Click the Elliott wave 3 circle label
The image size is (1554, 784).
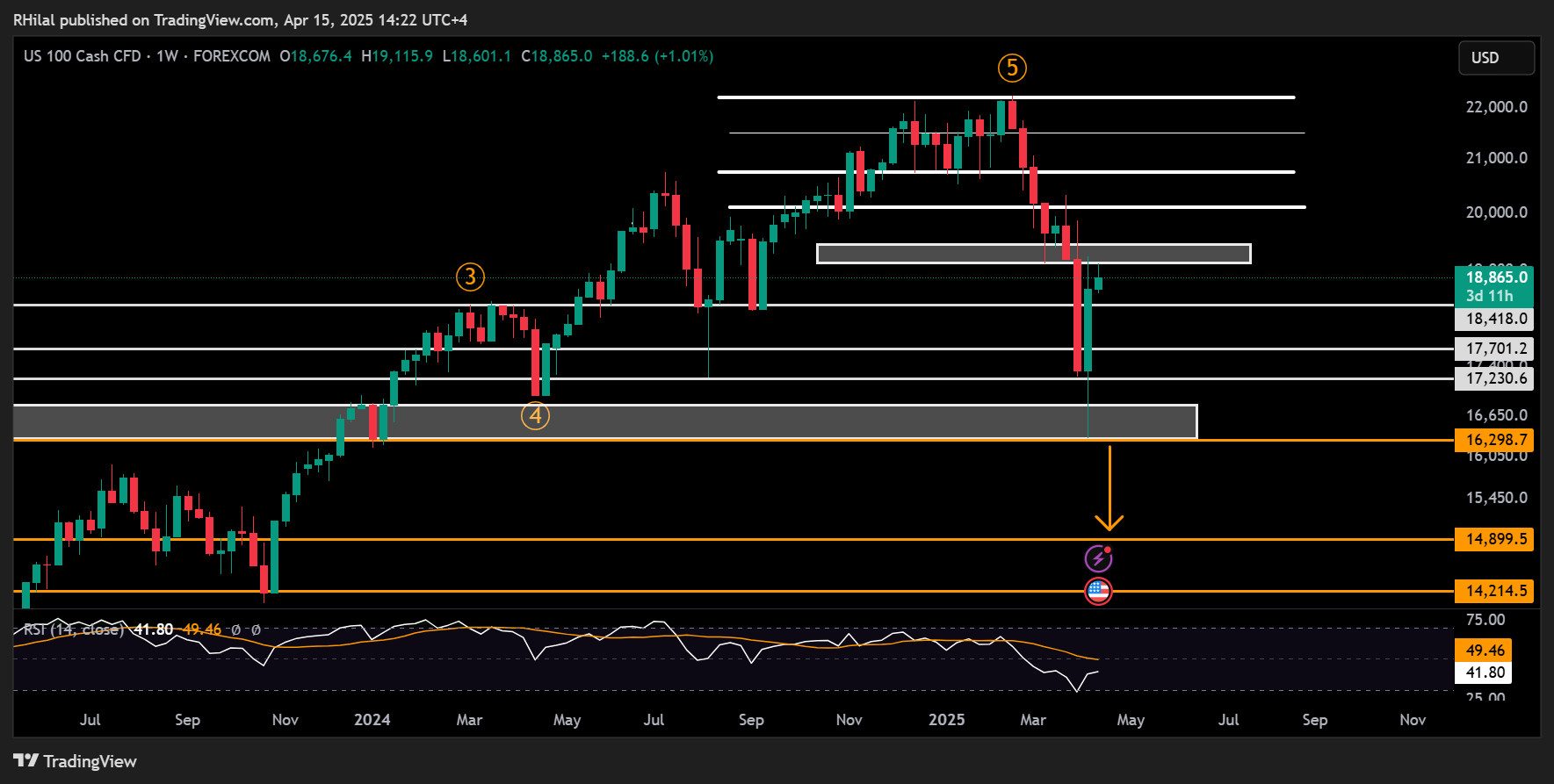point(470,277)
